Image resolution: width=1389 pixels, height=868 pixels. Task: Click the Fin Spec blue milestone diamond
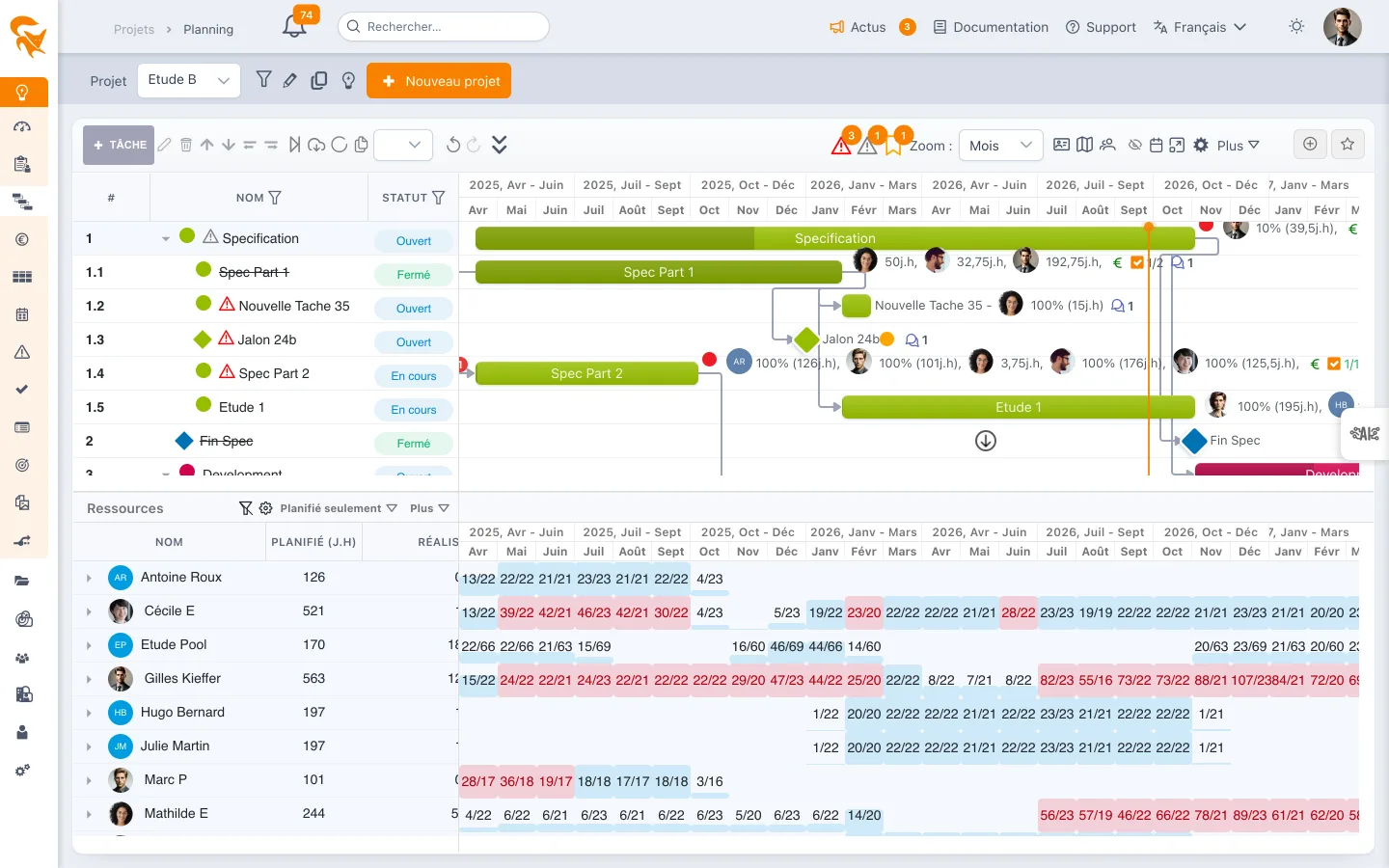[1194, 441]
